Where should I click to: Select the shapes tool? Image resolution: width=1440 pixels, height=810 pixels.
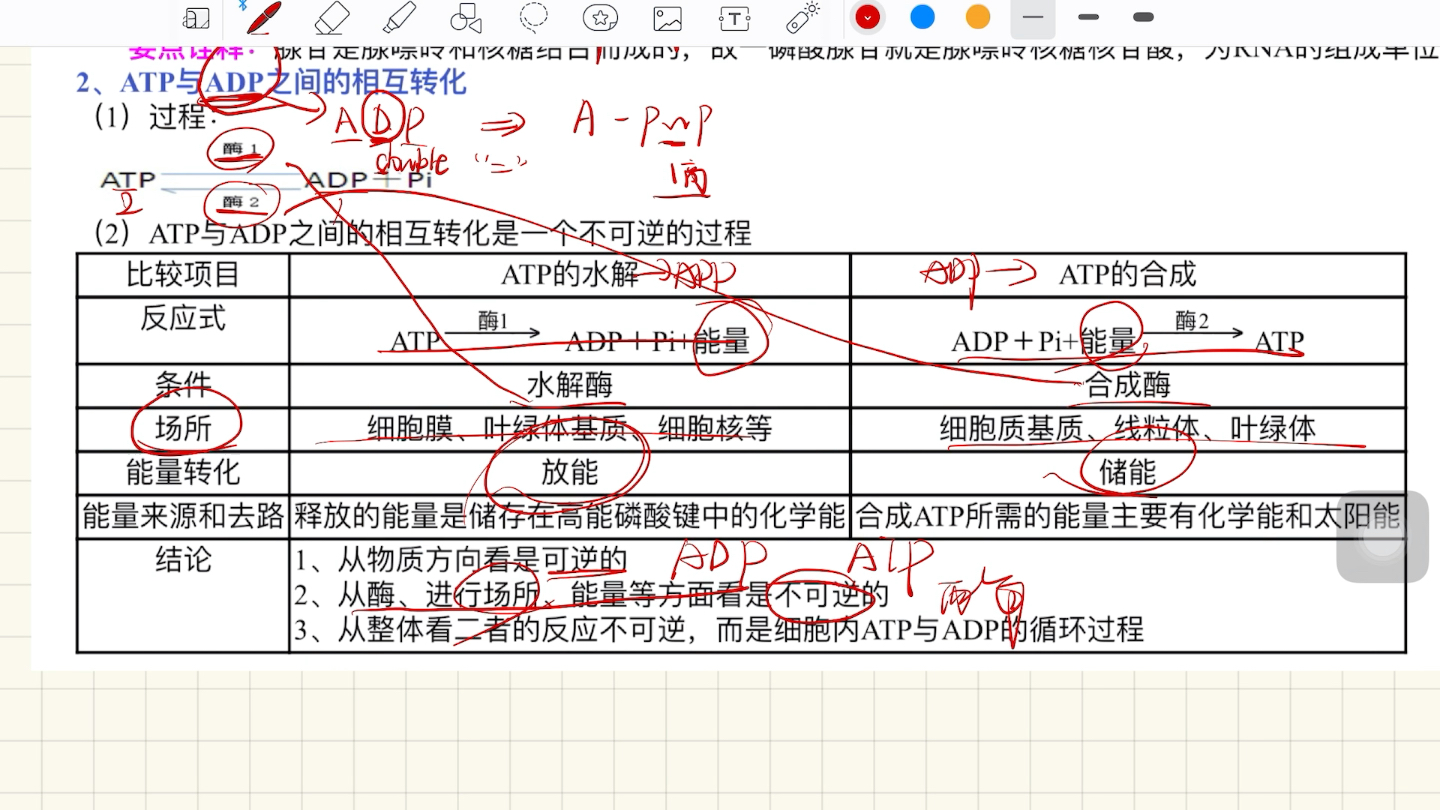point(466,18)
